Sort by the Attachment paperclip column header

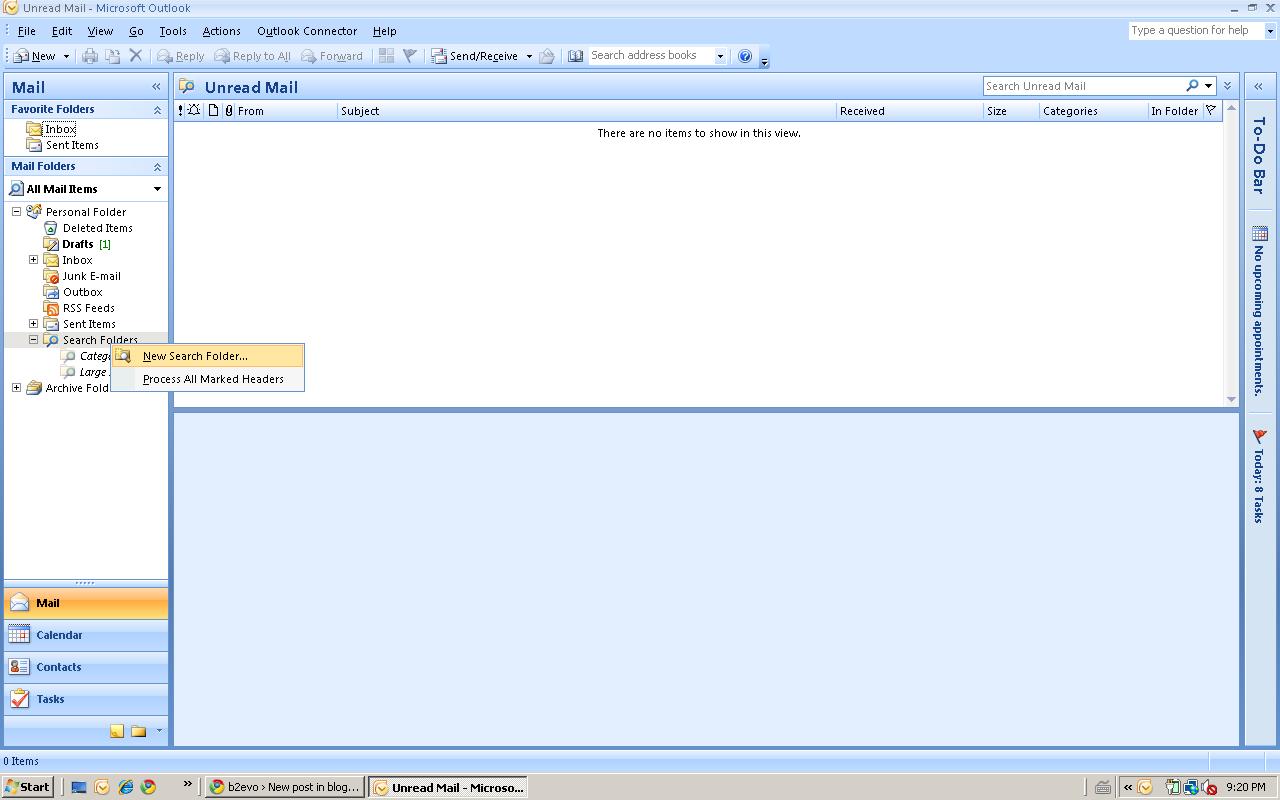click(x=228, y=111)
